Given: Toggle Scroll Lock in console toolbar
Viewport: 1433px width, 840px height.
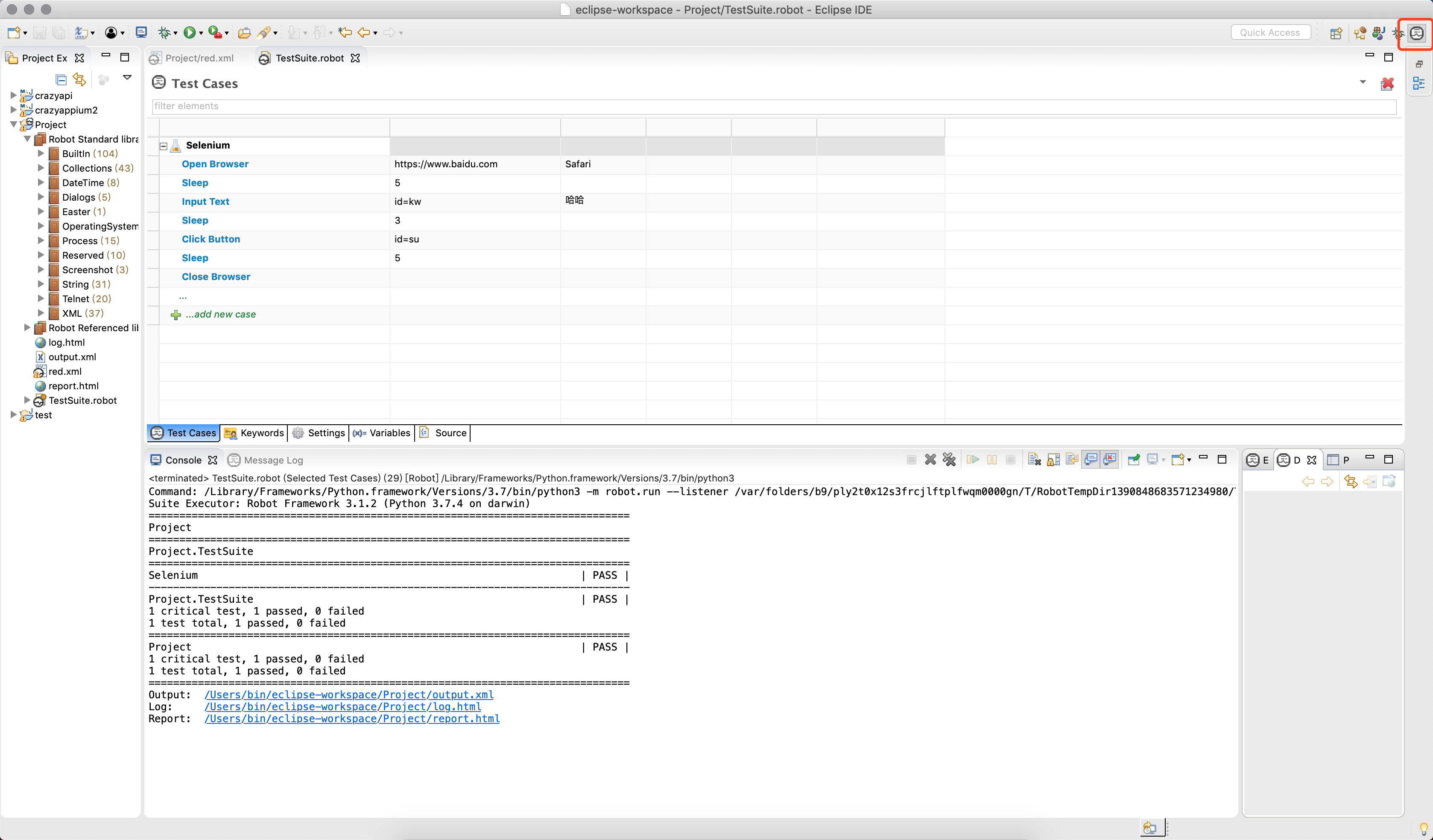Looking at the screenshot, I should [1053, 460].
